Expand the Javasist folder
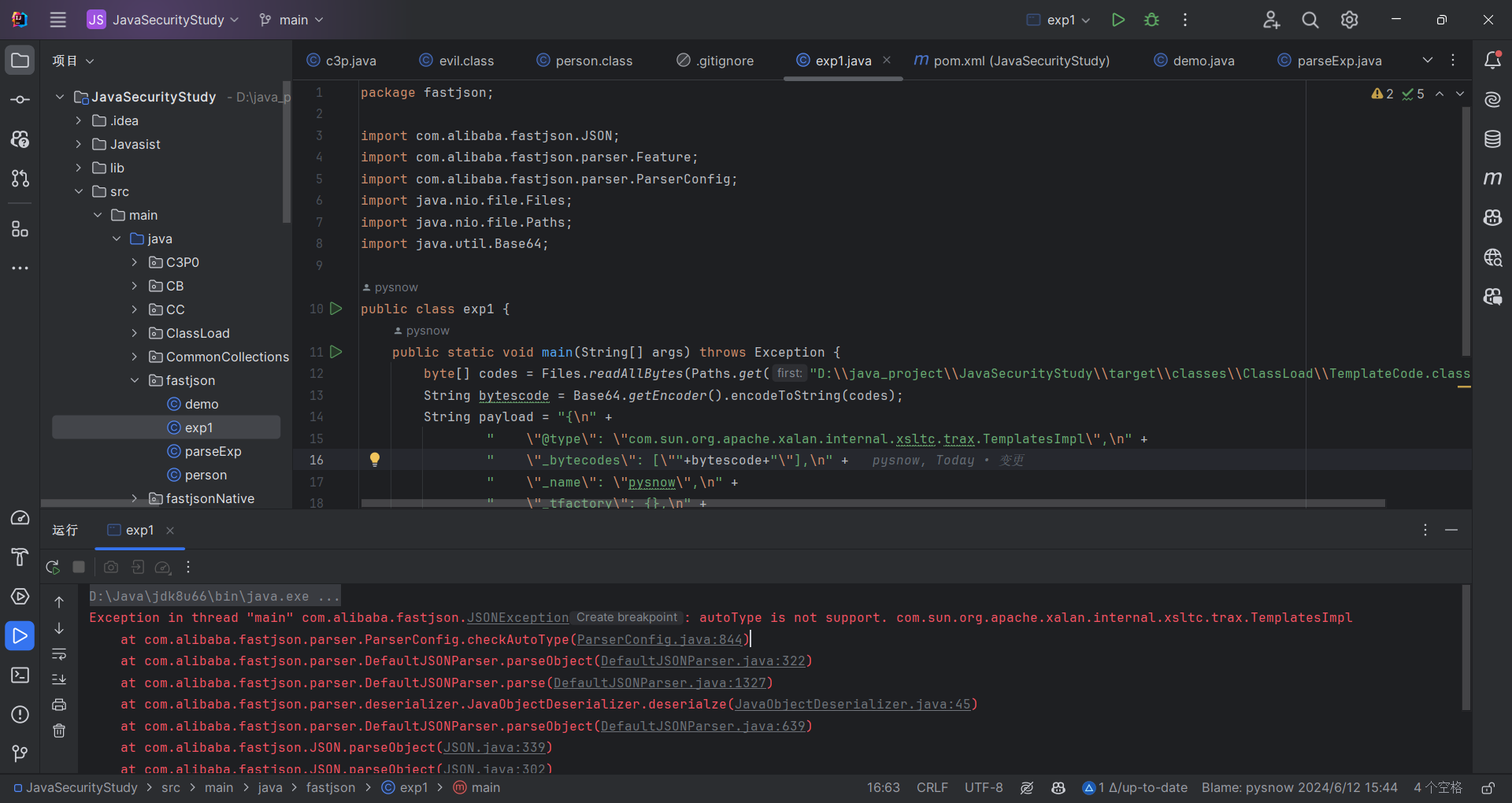The height and width of the screenshot is (803, 1512). [78, 144]
